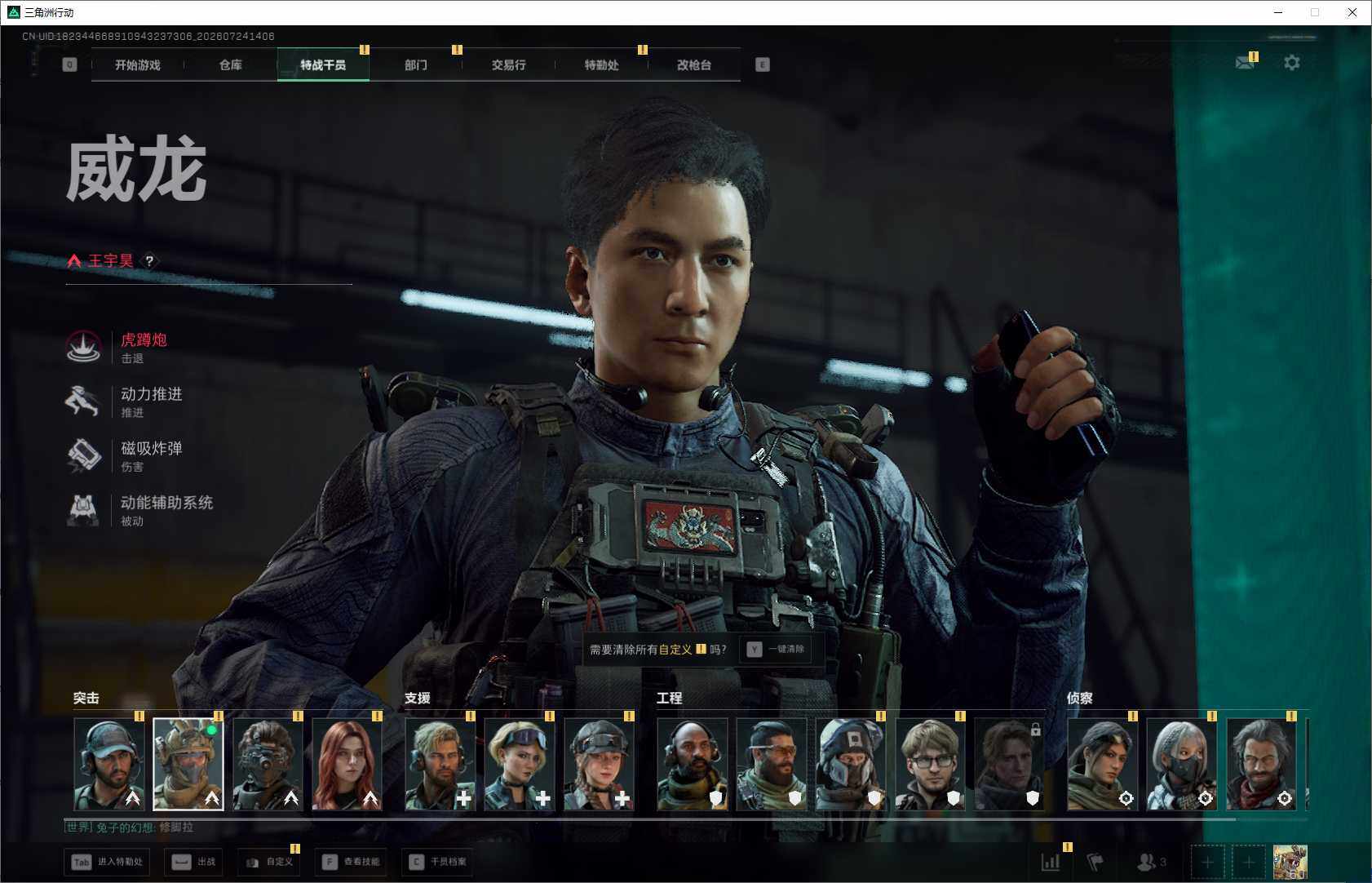This screenshot has height=883, width=1372.
Task: Select the 动能辅助系统 passive skill icon
Action: coord(82,510)
